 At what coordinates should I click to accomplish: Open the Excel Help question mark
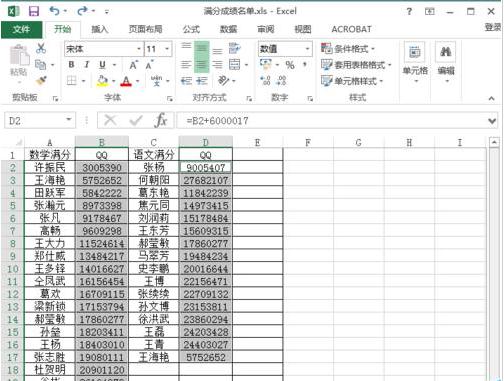point(409,12)
